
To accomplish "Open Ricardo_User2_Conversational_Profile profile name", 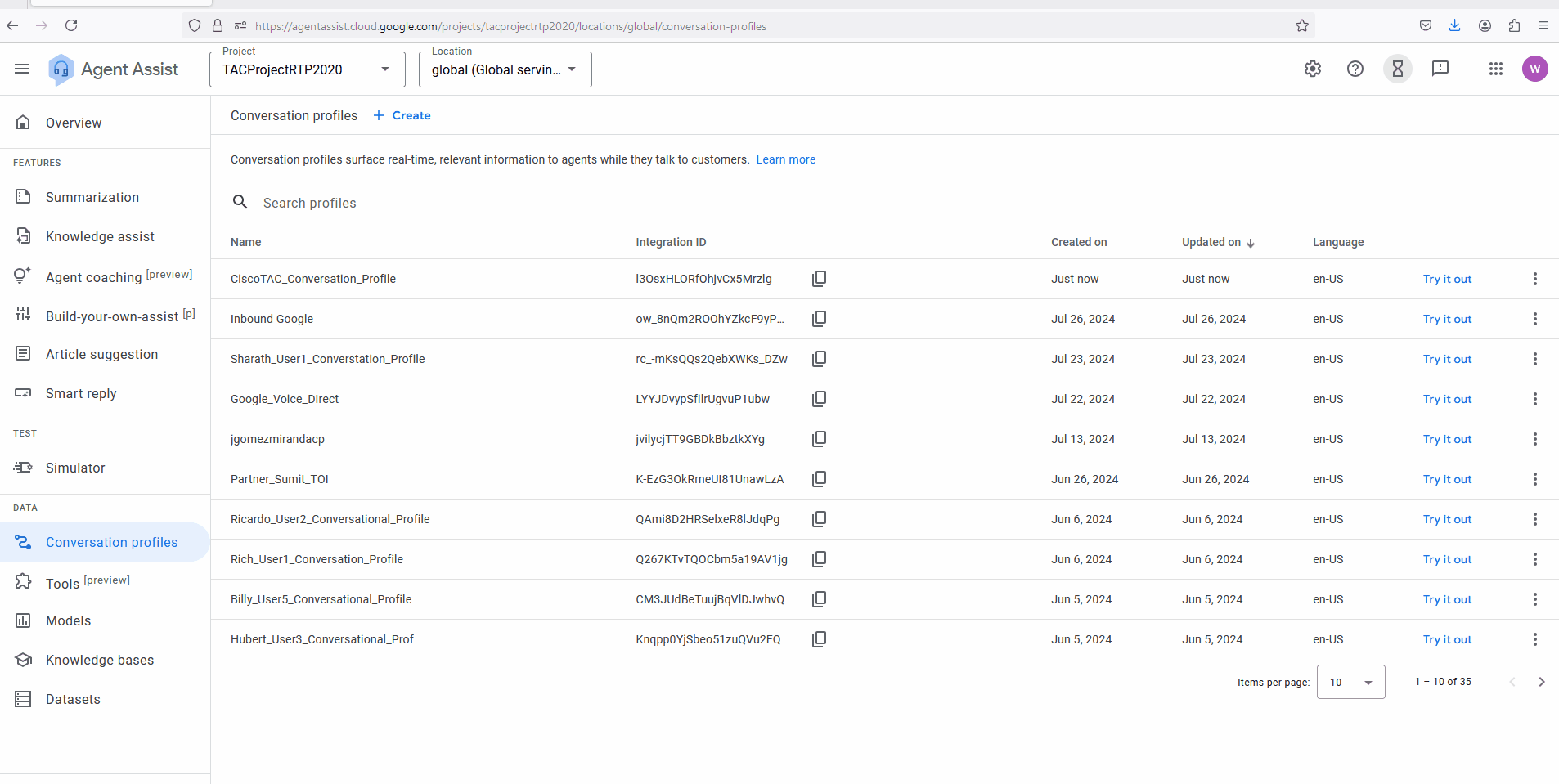I will 330,519.
